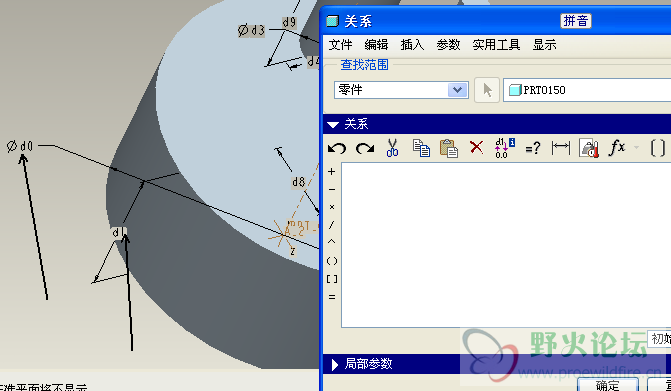The image size is (671, 391).
Task: Click the 确定 button
Action: click(x=608, y=385)
